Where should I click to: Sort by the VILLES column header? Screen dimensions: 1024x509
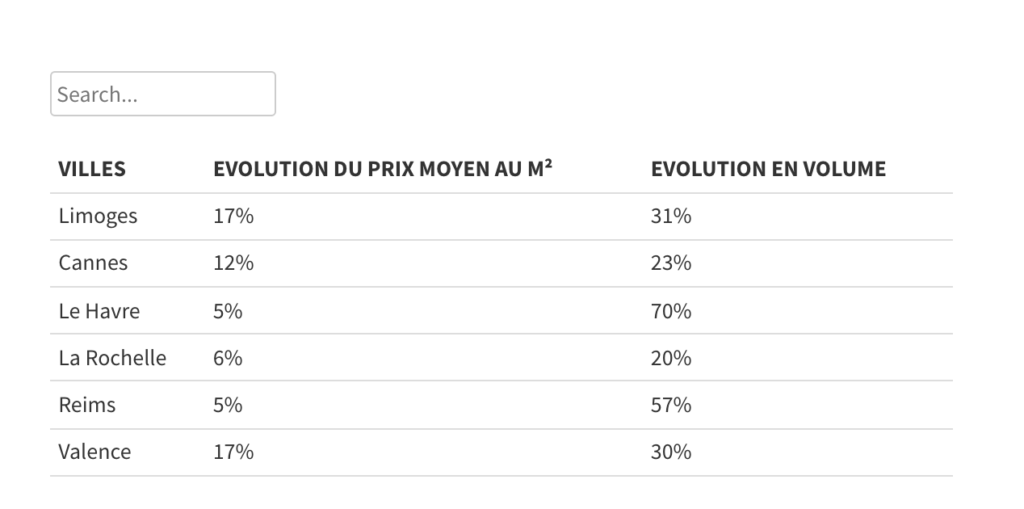click(x=92, y=169)
